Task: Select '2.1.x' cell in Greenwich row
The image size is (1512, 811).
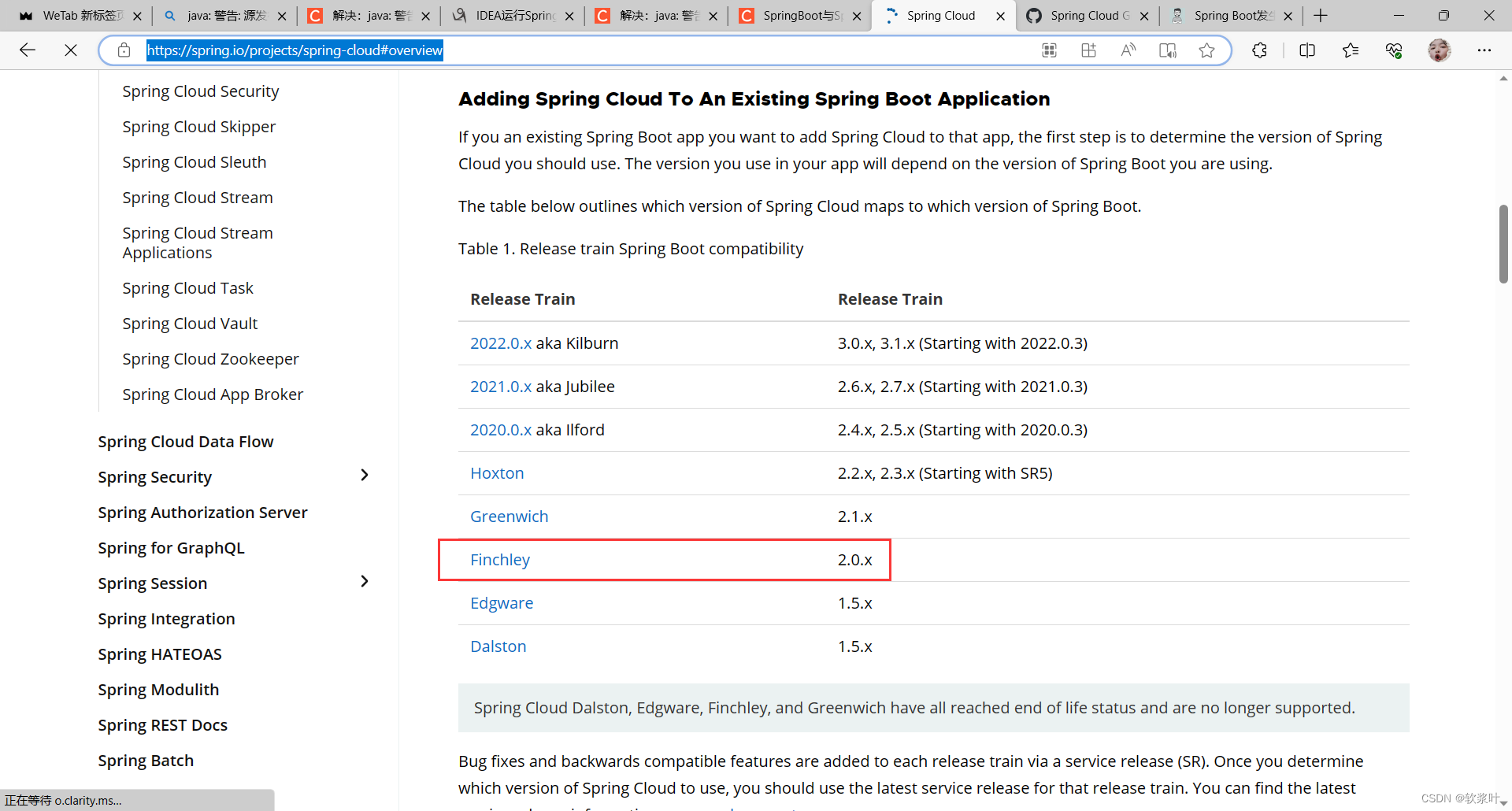Action: (855, 517)
